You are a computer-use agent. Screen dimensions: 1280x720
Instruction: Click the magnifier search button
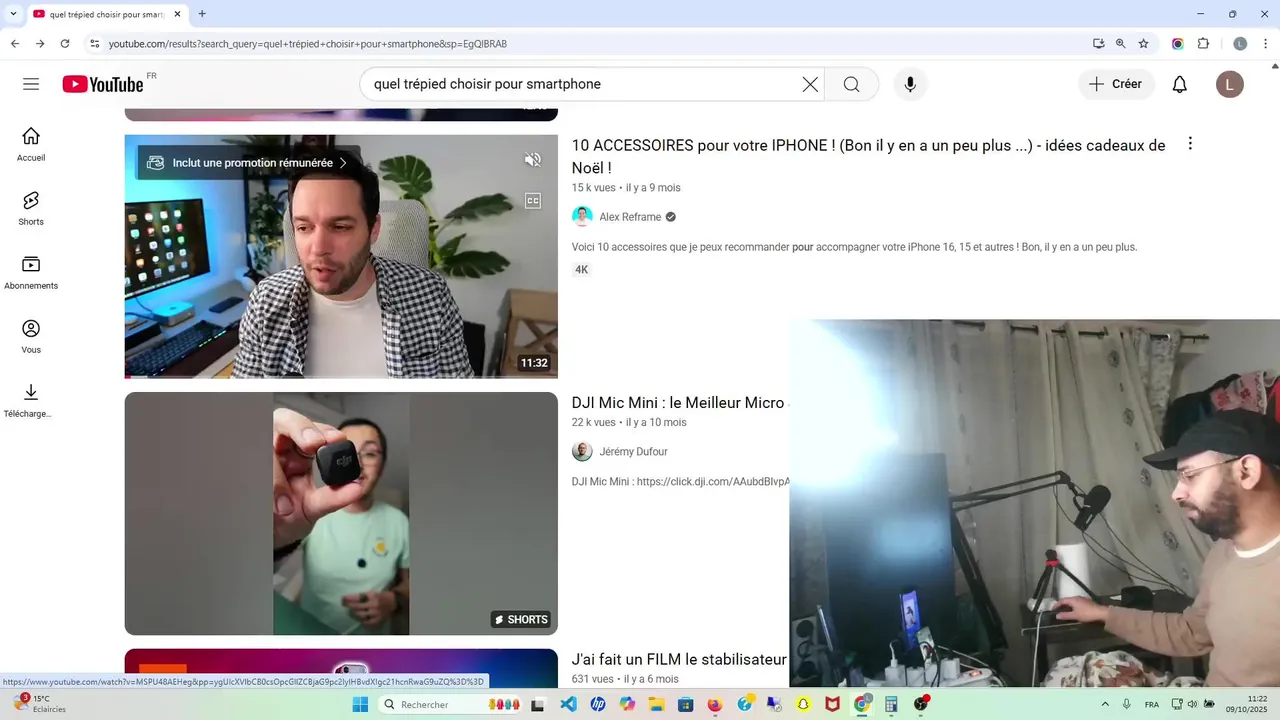[851, 84]
